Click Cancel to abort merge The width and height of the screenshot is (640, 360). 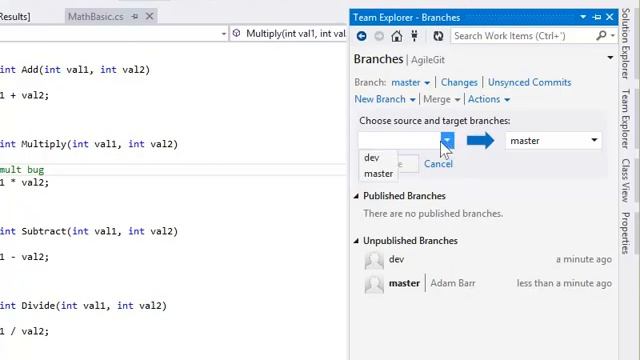(x=438, y=164)
